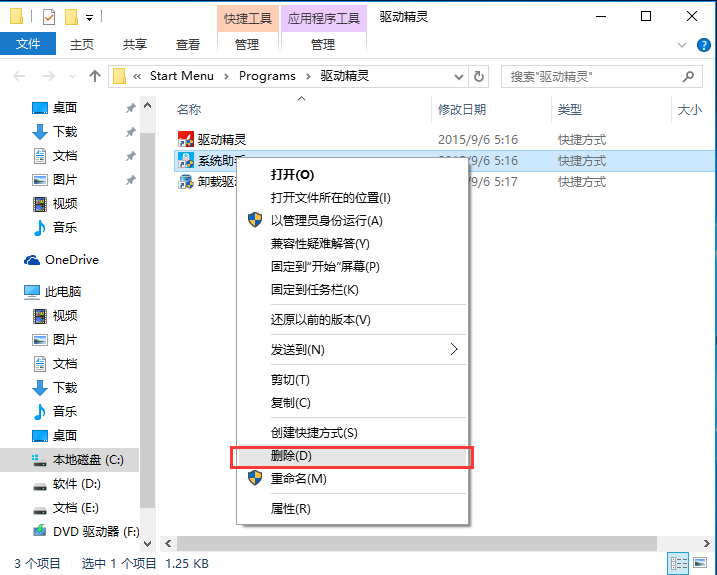Click the 卸载驱动精灵 shortcut icon
Image resolution: width=717 pixels, height=575 pixels.
point(186,182)
